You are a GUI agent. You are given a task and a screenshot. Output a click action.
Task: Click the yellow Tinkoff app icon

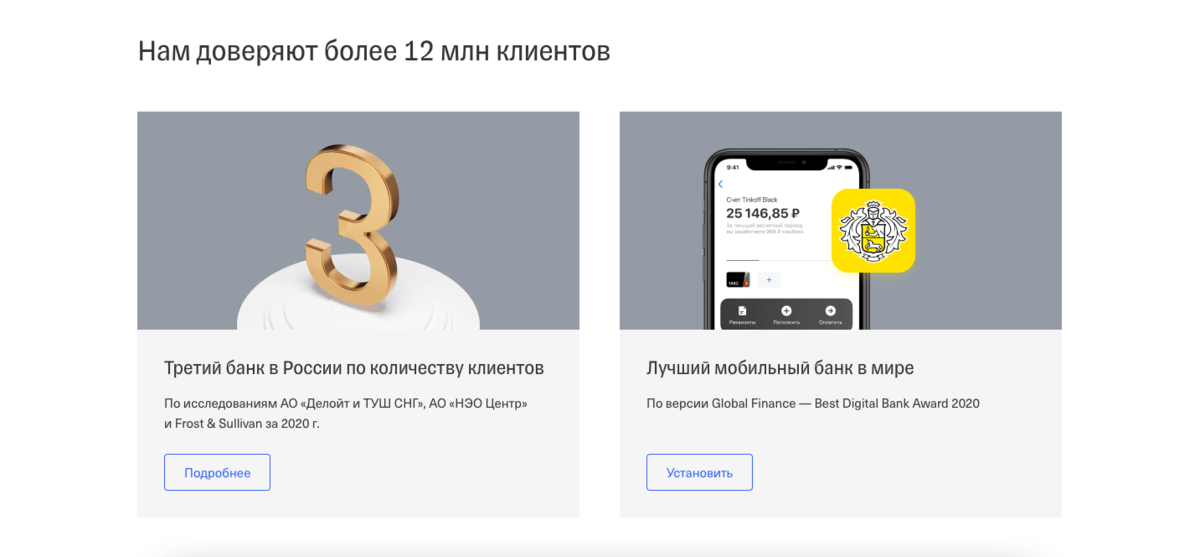873,231
